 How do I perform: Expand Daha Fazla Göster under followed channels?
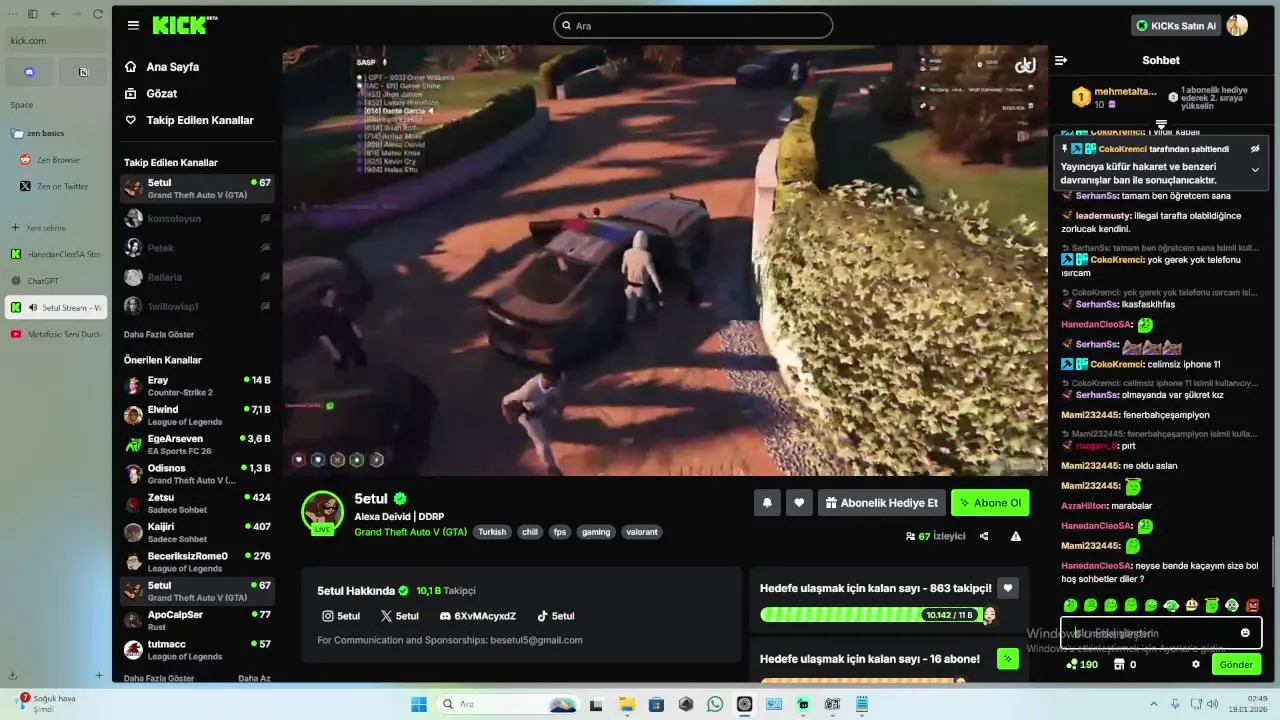(159, 334)
